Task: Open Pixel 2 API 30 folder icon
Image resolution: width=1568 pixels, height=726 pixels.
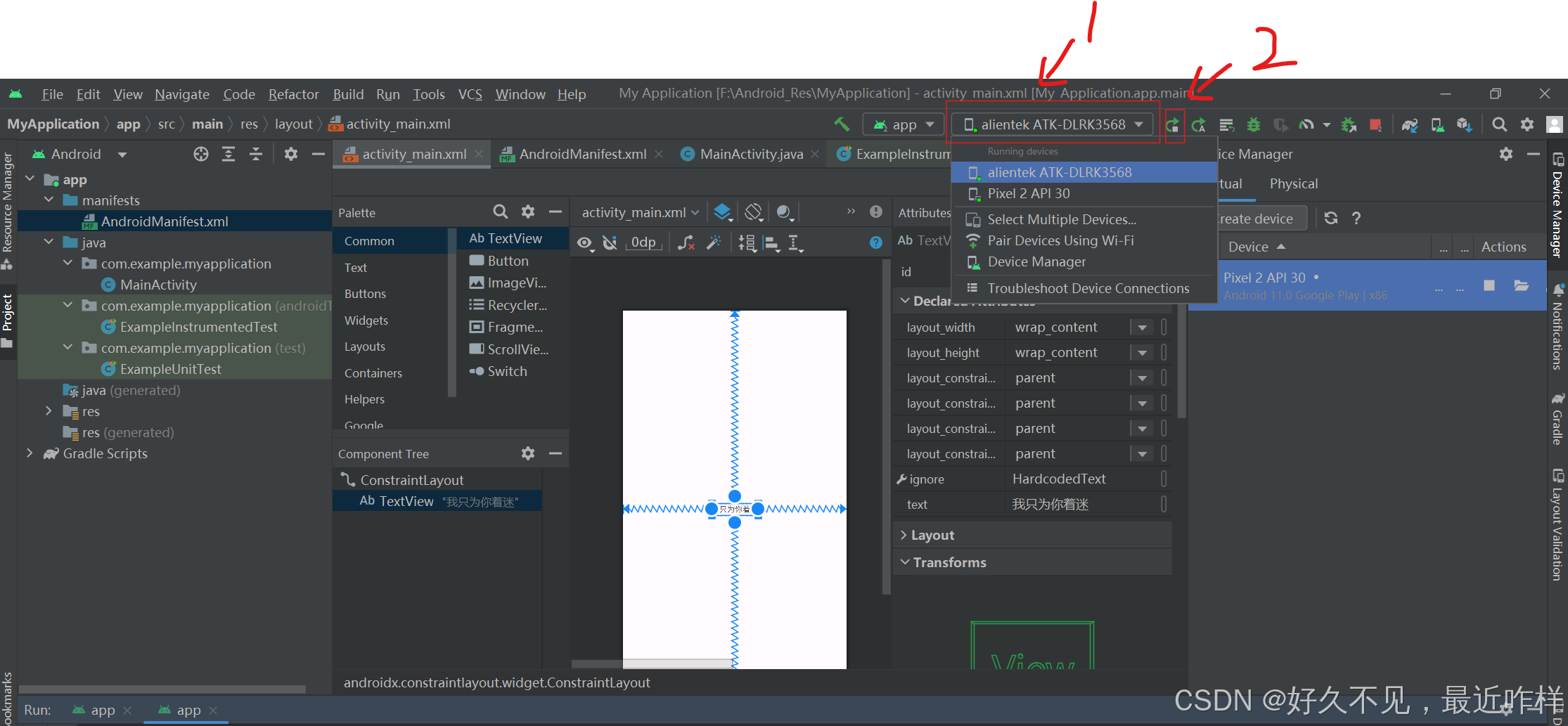Action: pyautogui.click(x=1522, y=285)
